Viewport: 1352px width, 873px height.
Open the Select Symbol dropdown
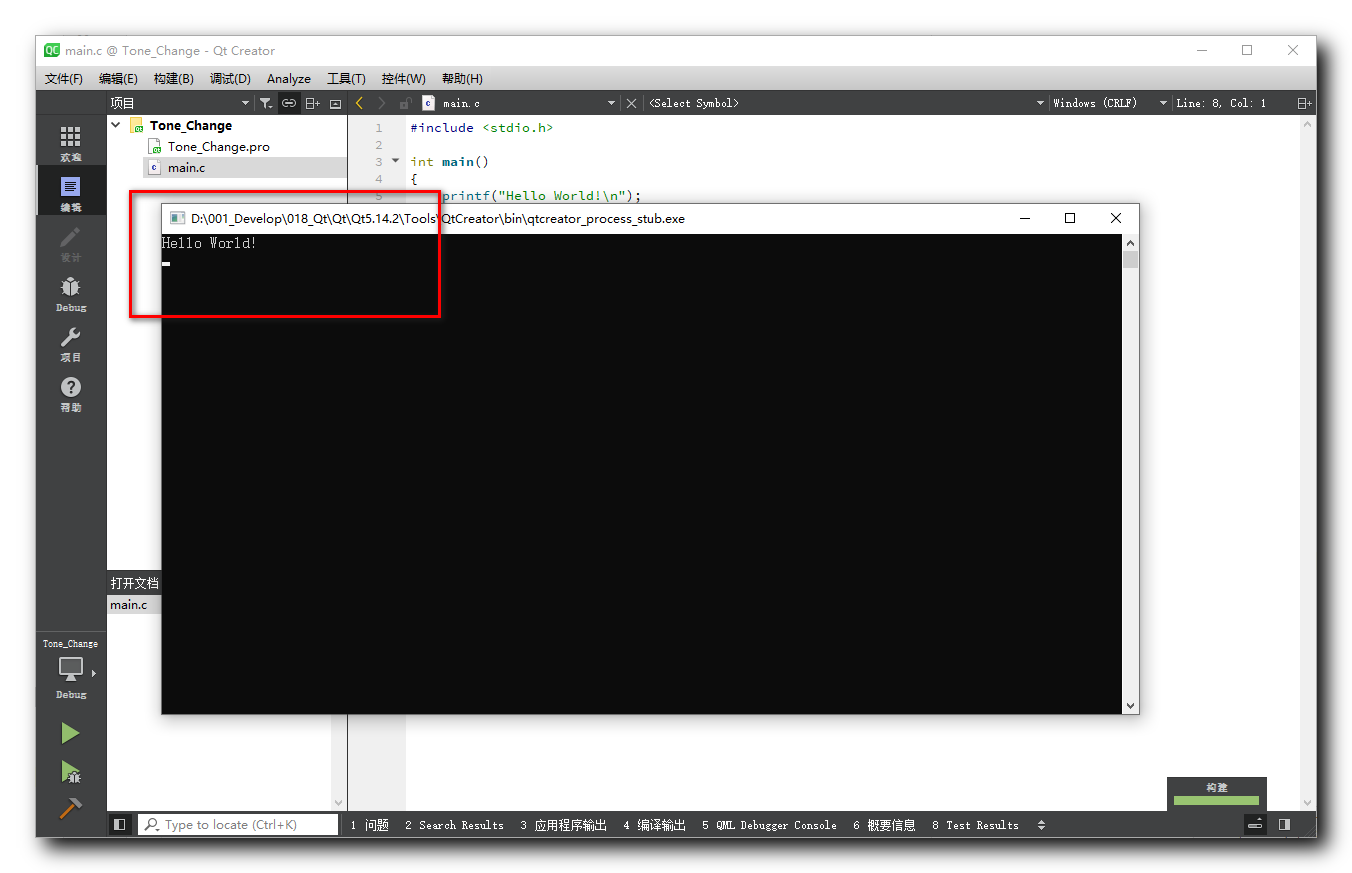[x=845, y=103]
